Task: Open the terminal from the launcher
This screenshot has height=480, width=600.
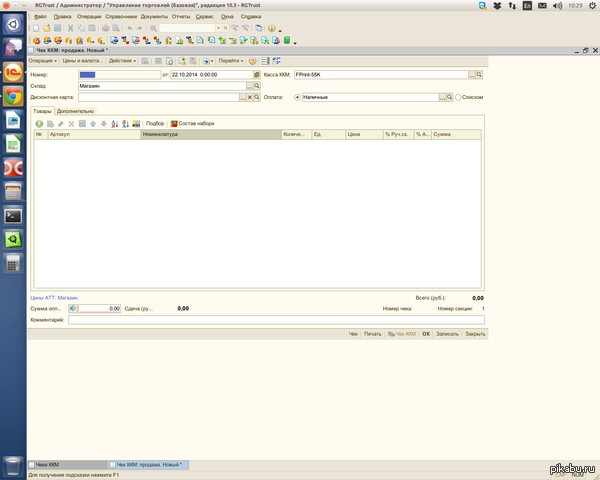Action: click(x=14, y=215)
